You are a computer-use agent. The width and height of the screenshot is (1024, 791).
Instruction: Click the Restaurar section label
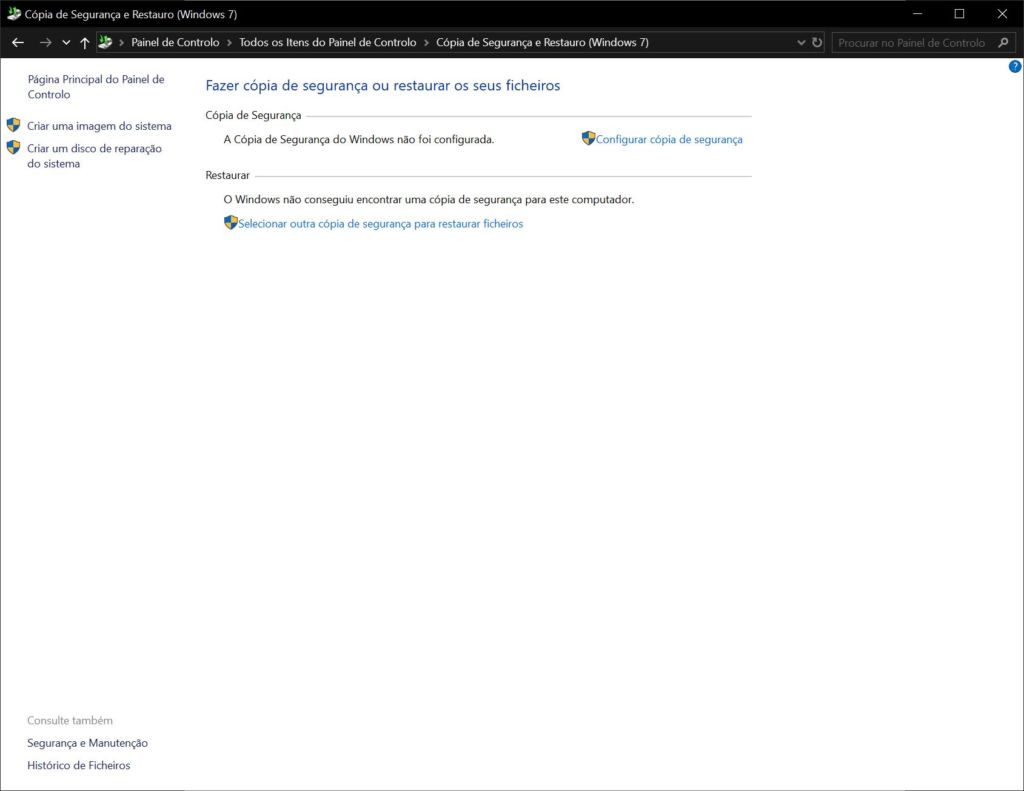coord(227,175)
